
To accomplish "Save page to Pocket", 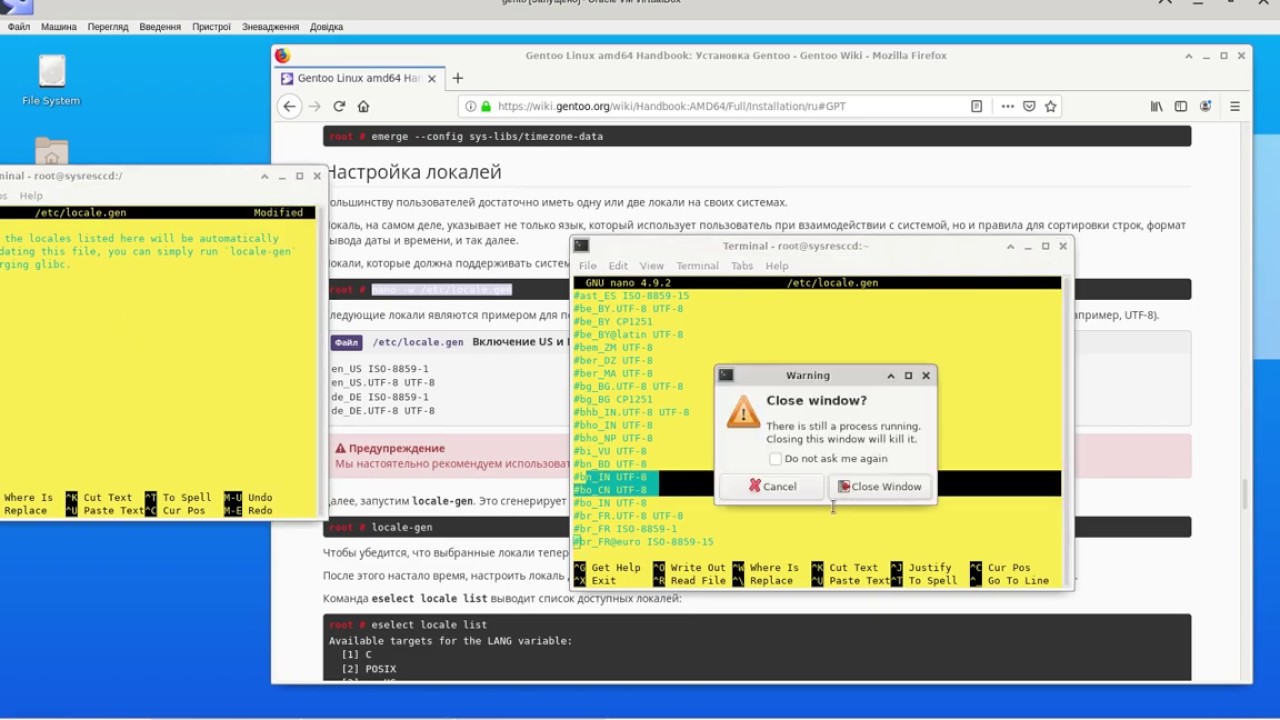I will pyautogui.click(x=1029, y=106).
